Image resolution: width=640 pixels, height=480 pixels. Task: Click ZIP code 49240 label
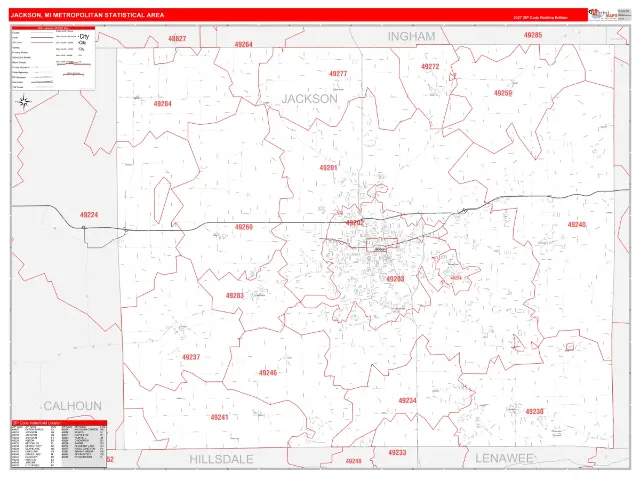[x=577, y=224]
